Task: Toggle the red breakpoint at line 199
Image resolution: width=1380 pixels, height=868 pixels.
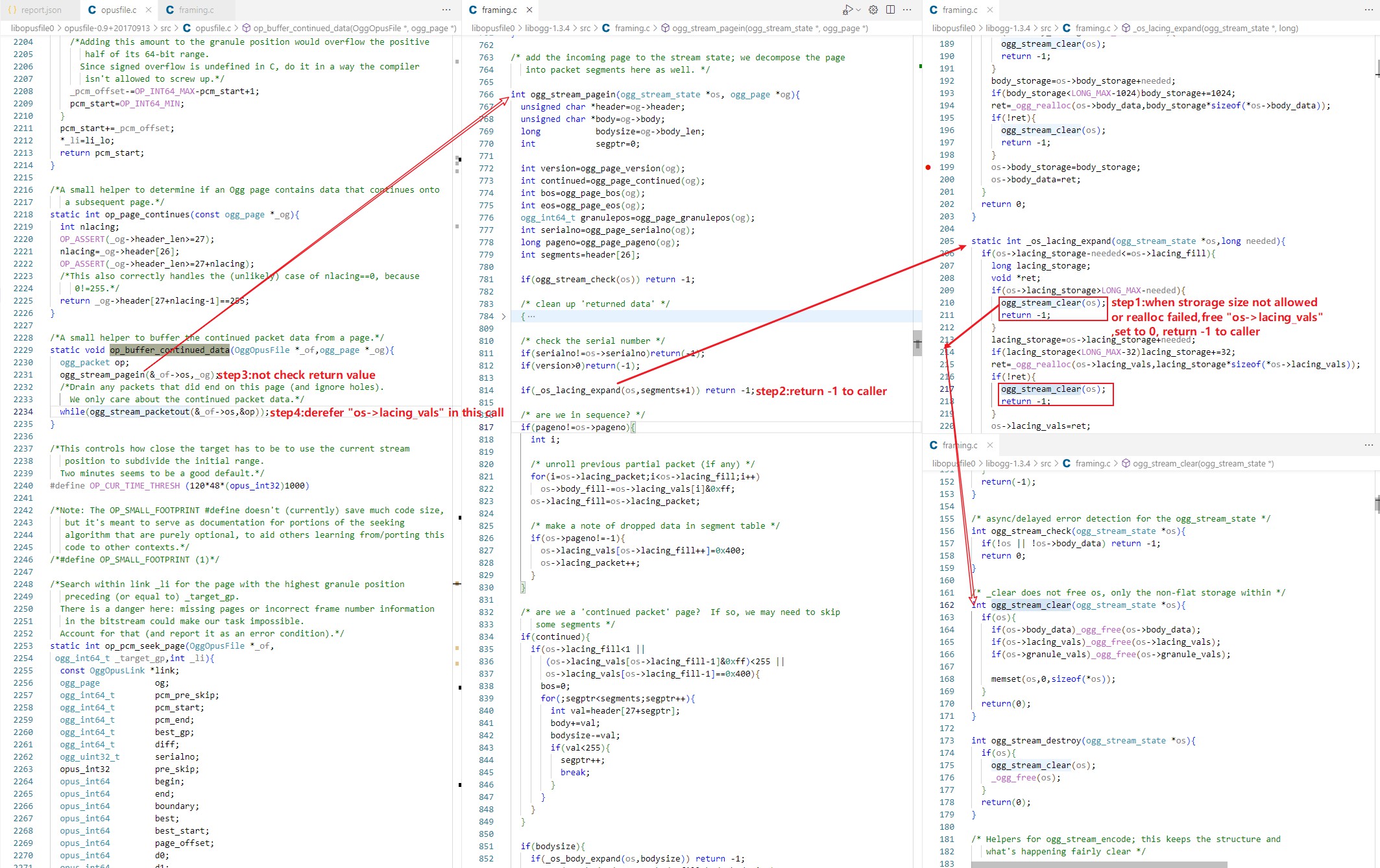Action: point(928,167)
